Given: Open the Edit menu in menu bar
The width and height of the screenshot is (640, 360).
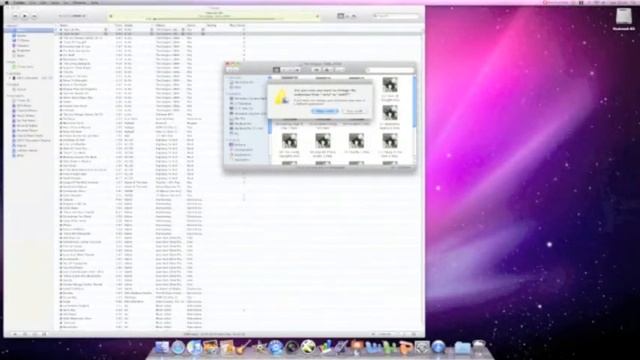Looking at the screenshot, I should point(43,2).
